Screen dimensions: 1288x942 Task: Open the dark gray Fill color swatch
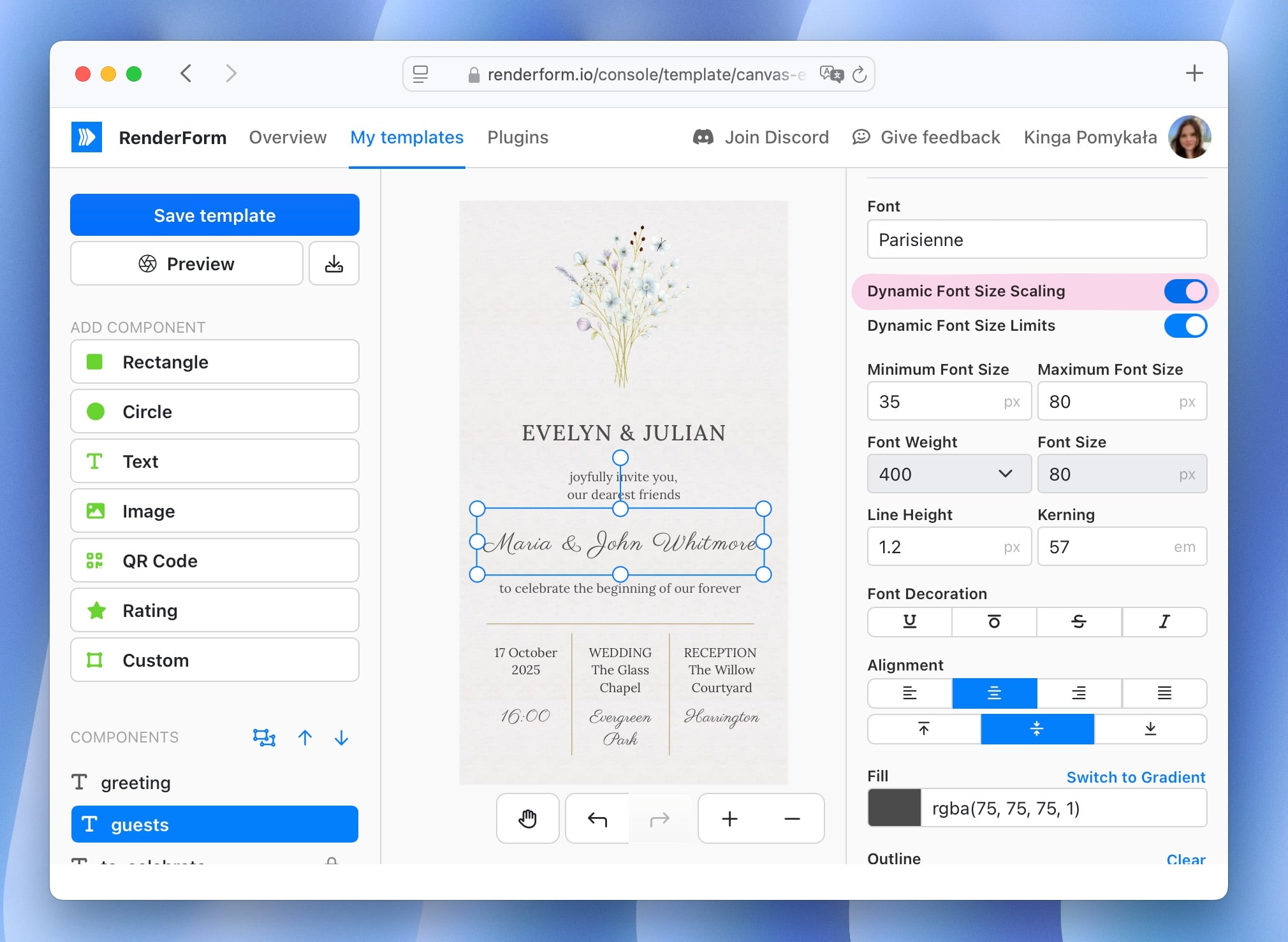coord(895,808)
